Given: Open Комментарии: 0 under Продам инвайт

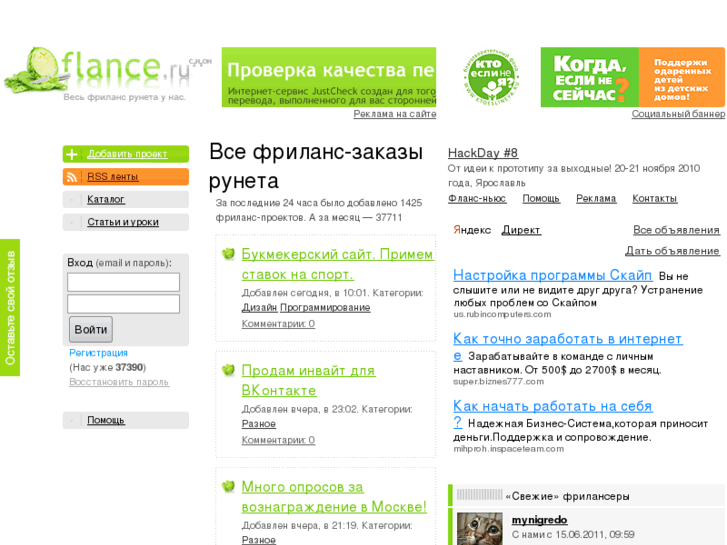Looking at the screenshot, I should tap(278, 440).
